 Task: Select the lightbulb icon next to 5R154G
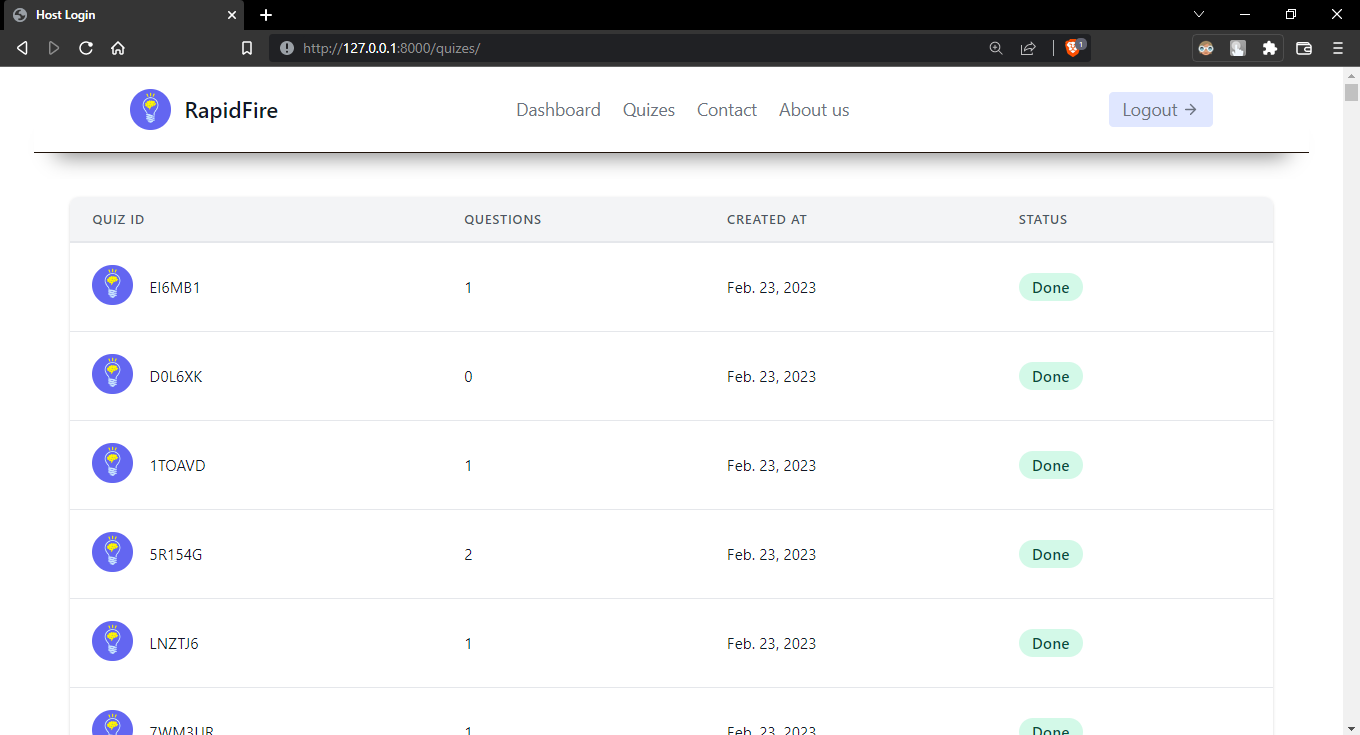pyautogui.click(x=112, y=551)
